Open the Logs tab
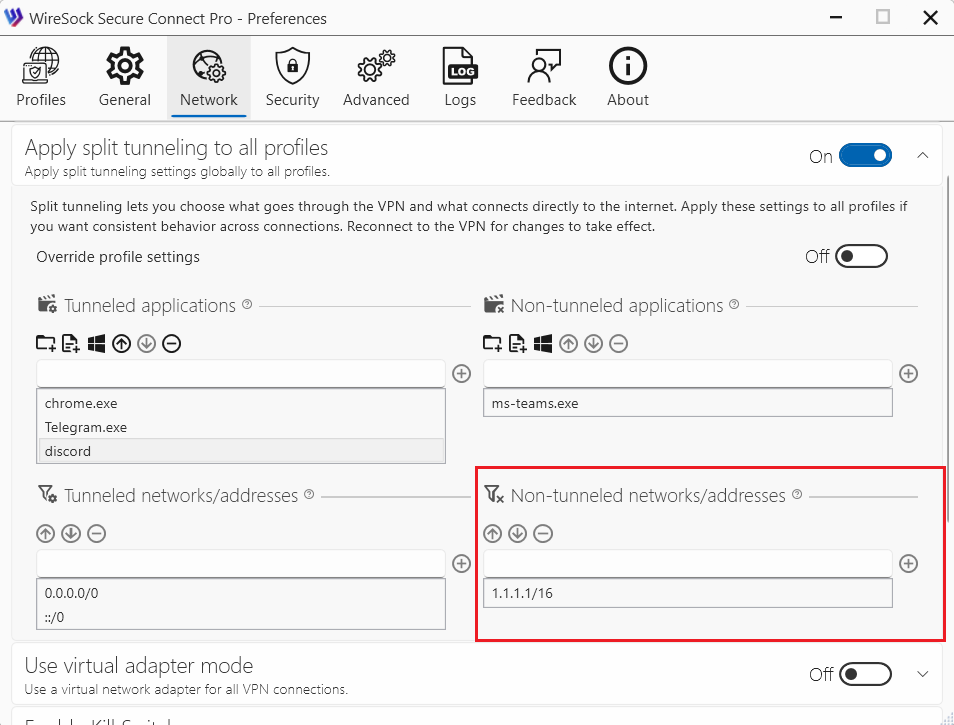 (x=460, y=77)
